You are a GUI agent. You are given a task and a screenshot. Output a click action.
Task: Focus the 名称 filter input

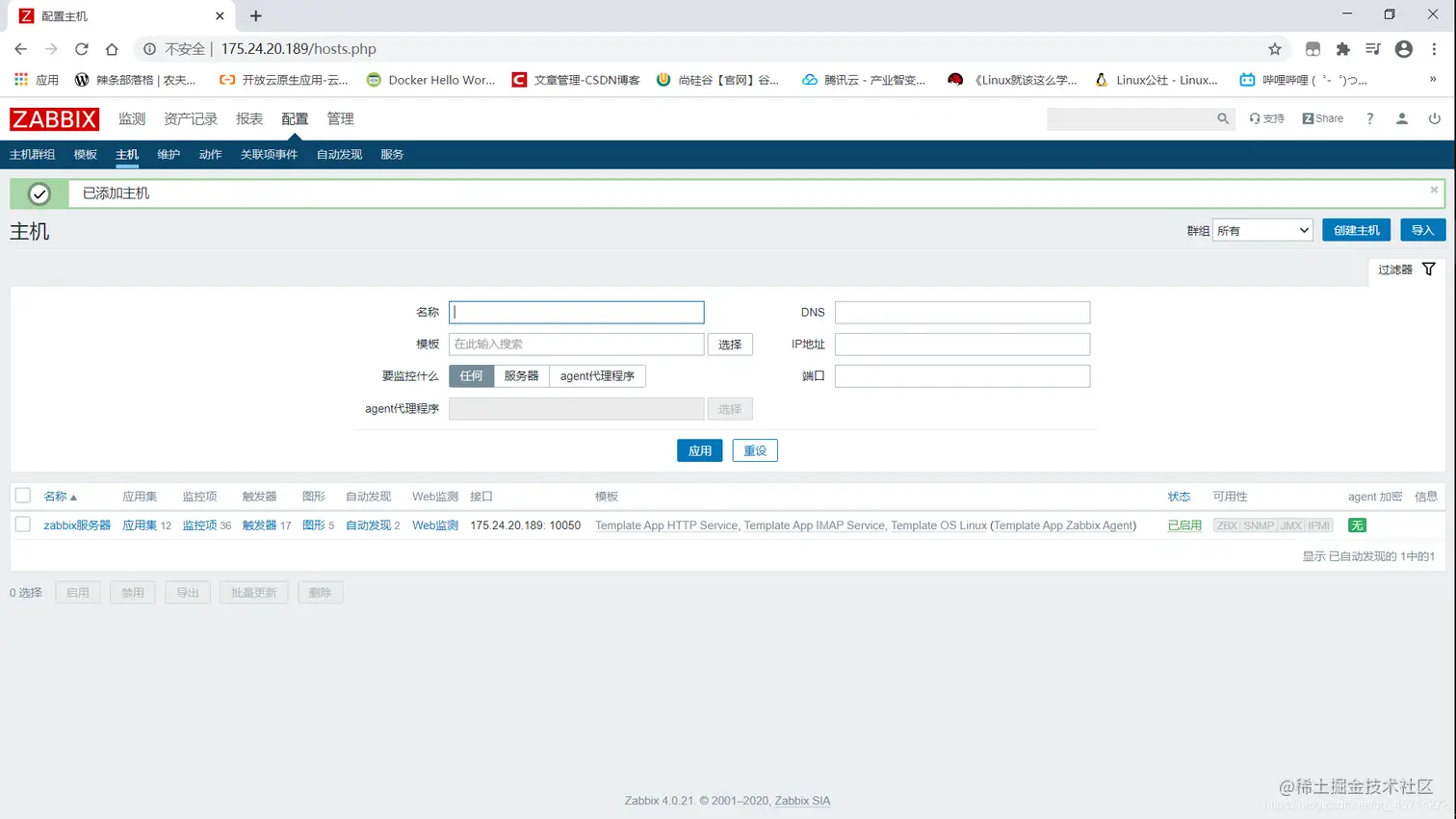(576, 312)
